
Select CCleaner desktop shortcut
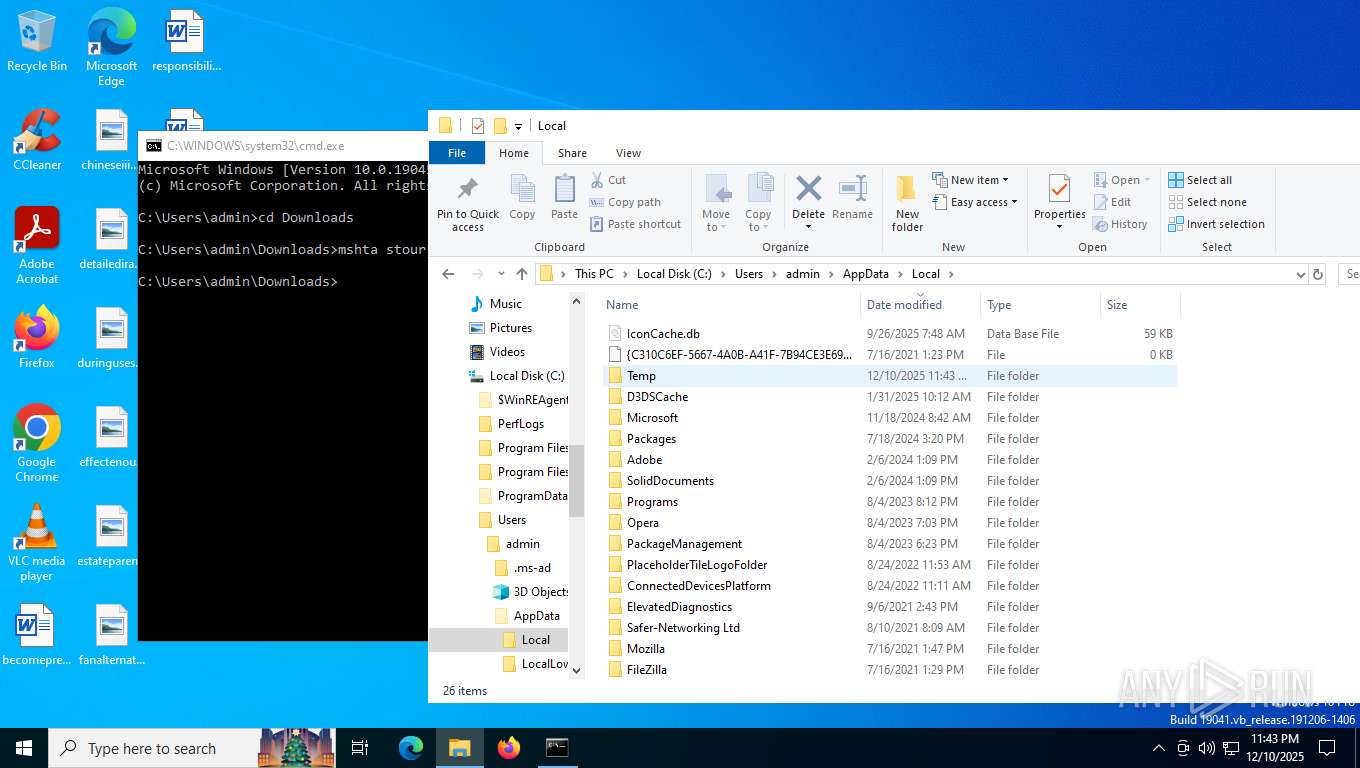point(37,140)
